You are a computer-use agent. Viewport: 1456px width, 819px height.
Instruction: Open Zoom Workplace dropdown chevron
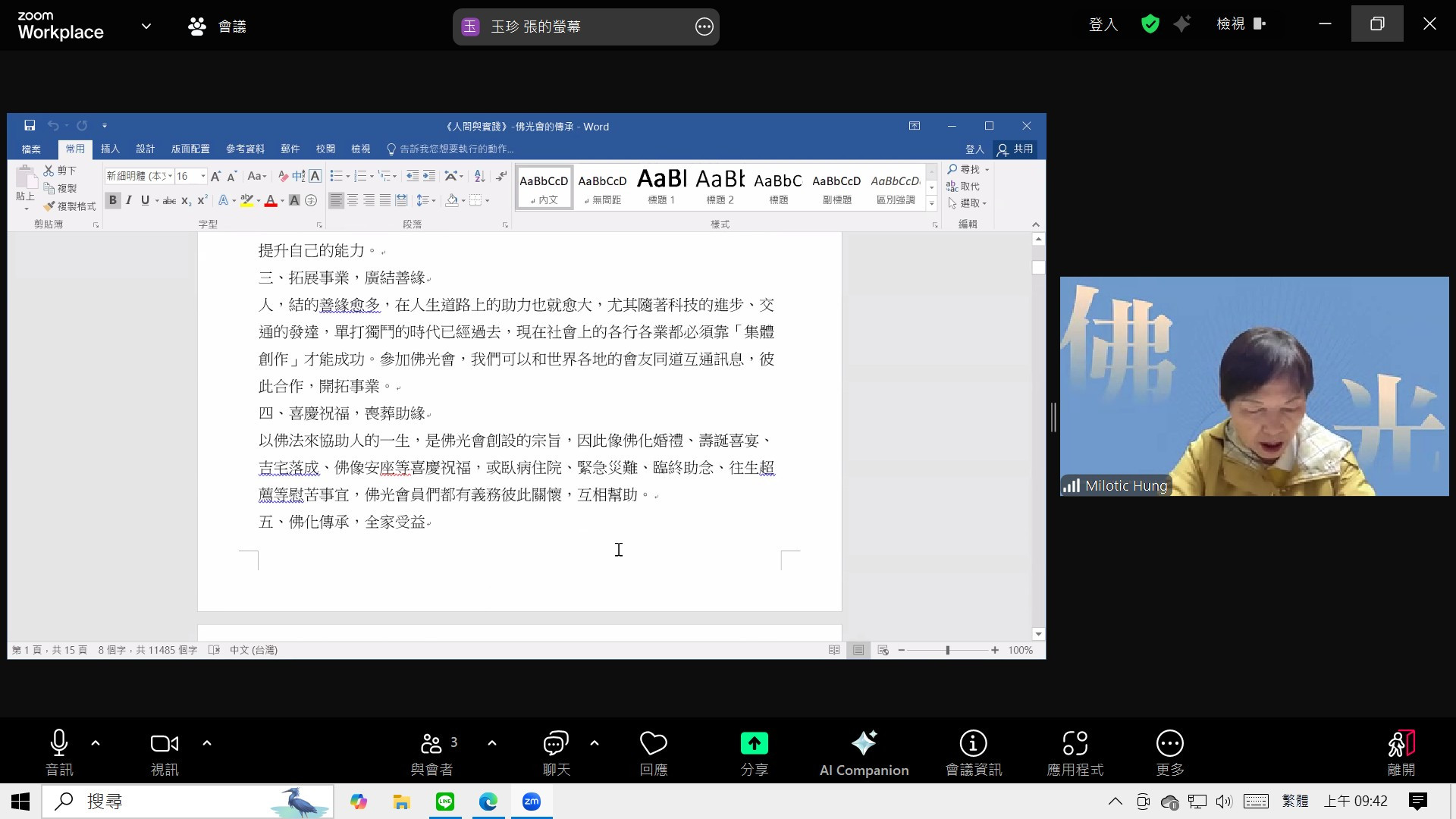146,26
